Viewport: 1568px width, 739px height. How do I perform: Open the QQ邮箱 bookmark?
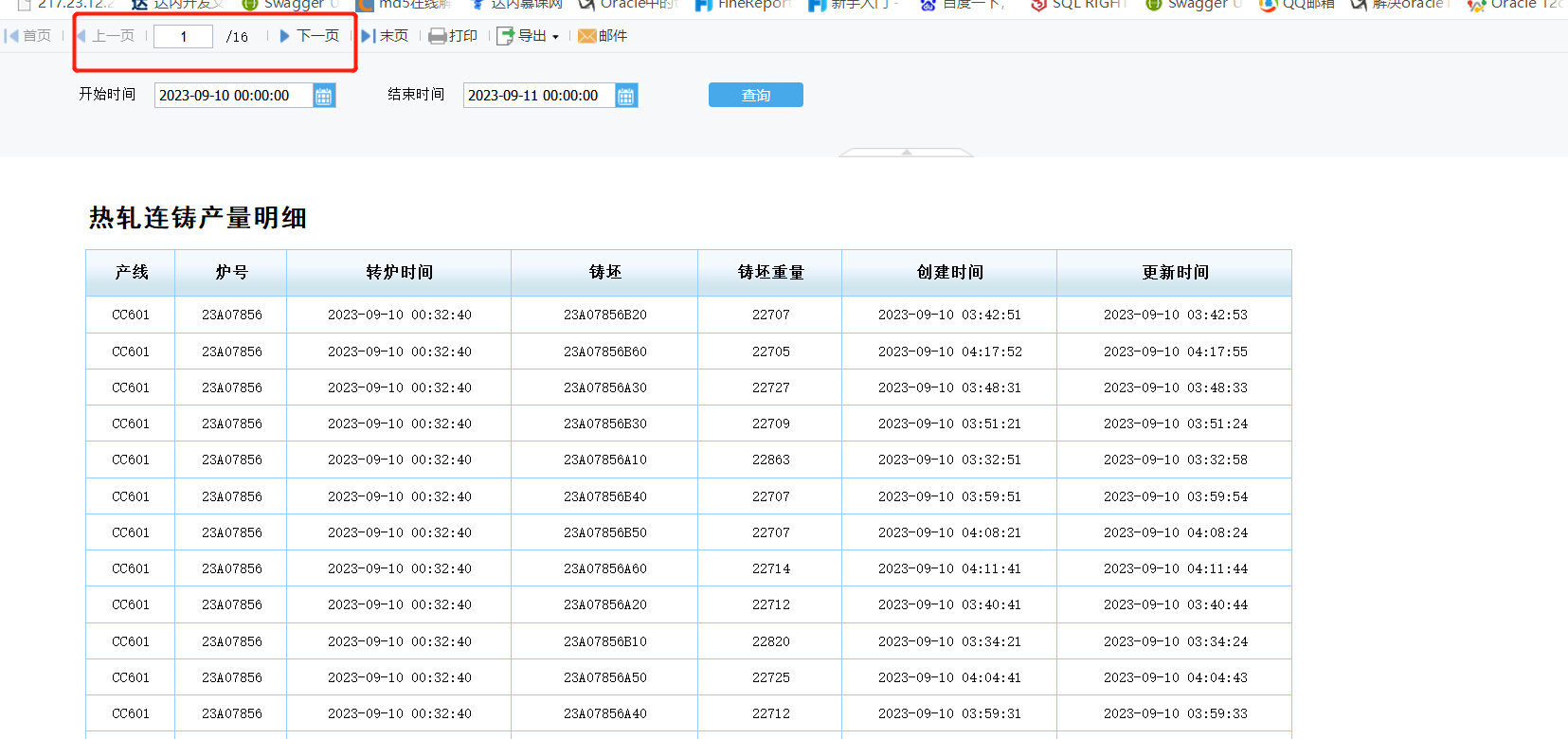coord(1296,5)
